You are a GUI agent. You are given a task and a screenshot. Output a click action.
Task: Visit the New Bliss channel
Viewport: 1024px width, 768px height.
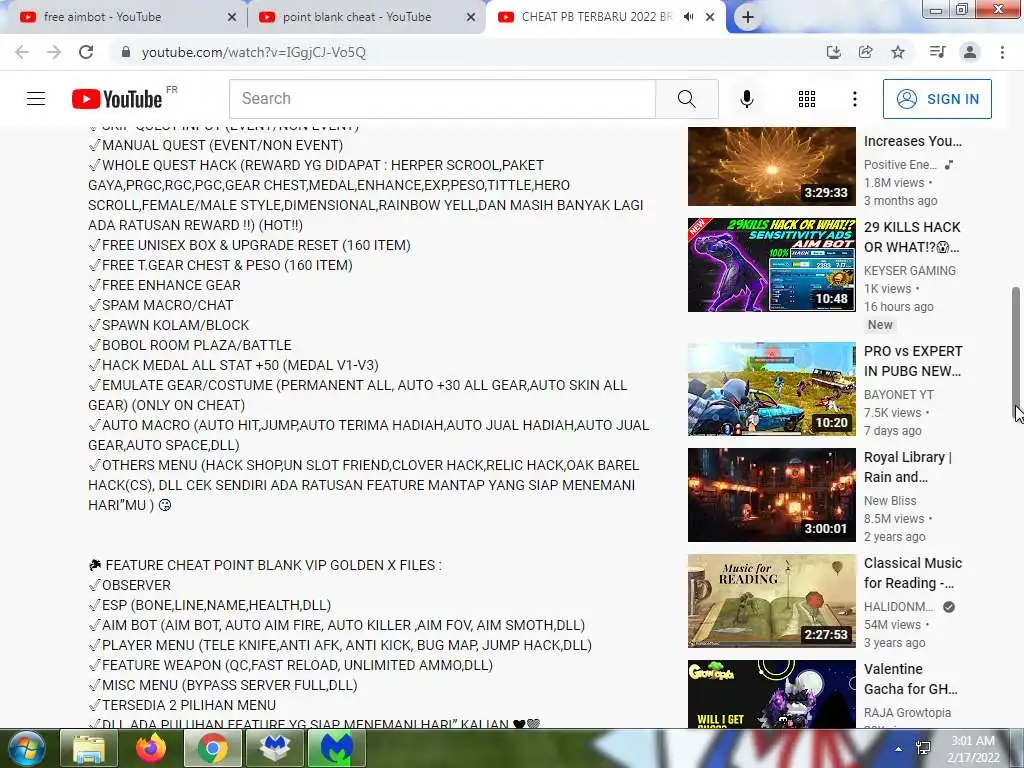tap(889, 500)
